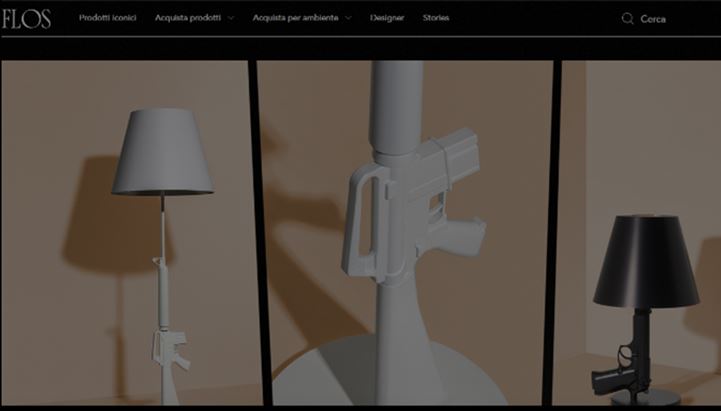Expand the Acquista per ambiente chevron
This screenshot has height=411, width=721.
pyautogui.click(x=348, y=18)
